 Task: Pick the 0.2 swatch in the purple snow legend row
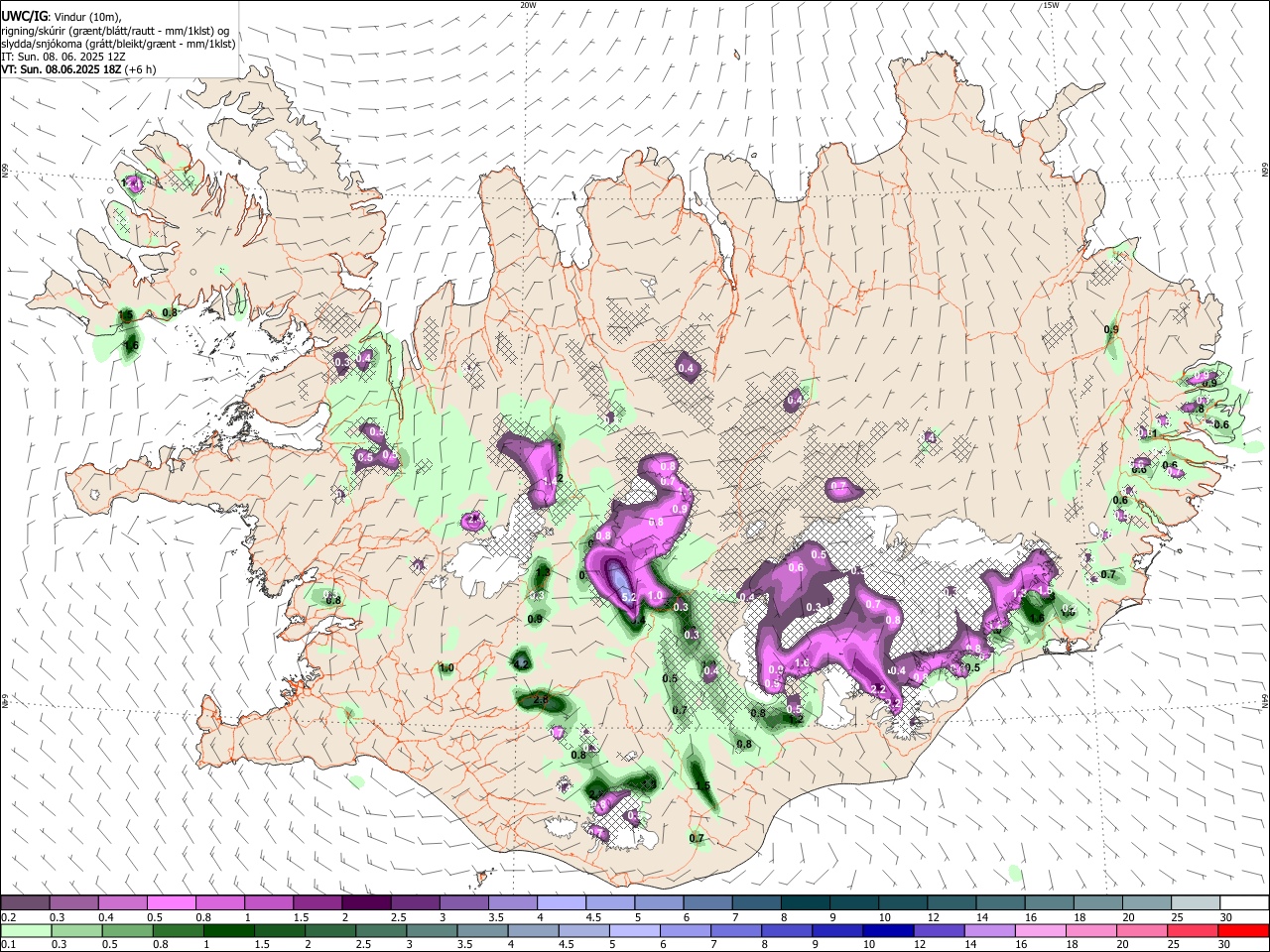coord(25,902)
